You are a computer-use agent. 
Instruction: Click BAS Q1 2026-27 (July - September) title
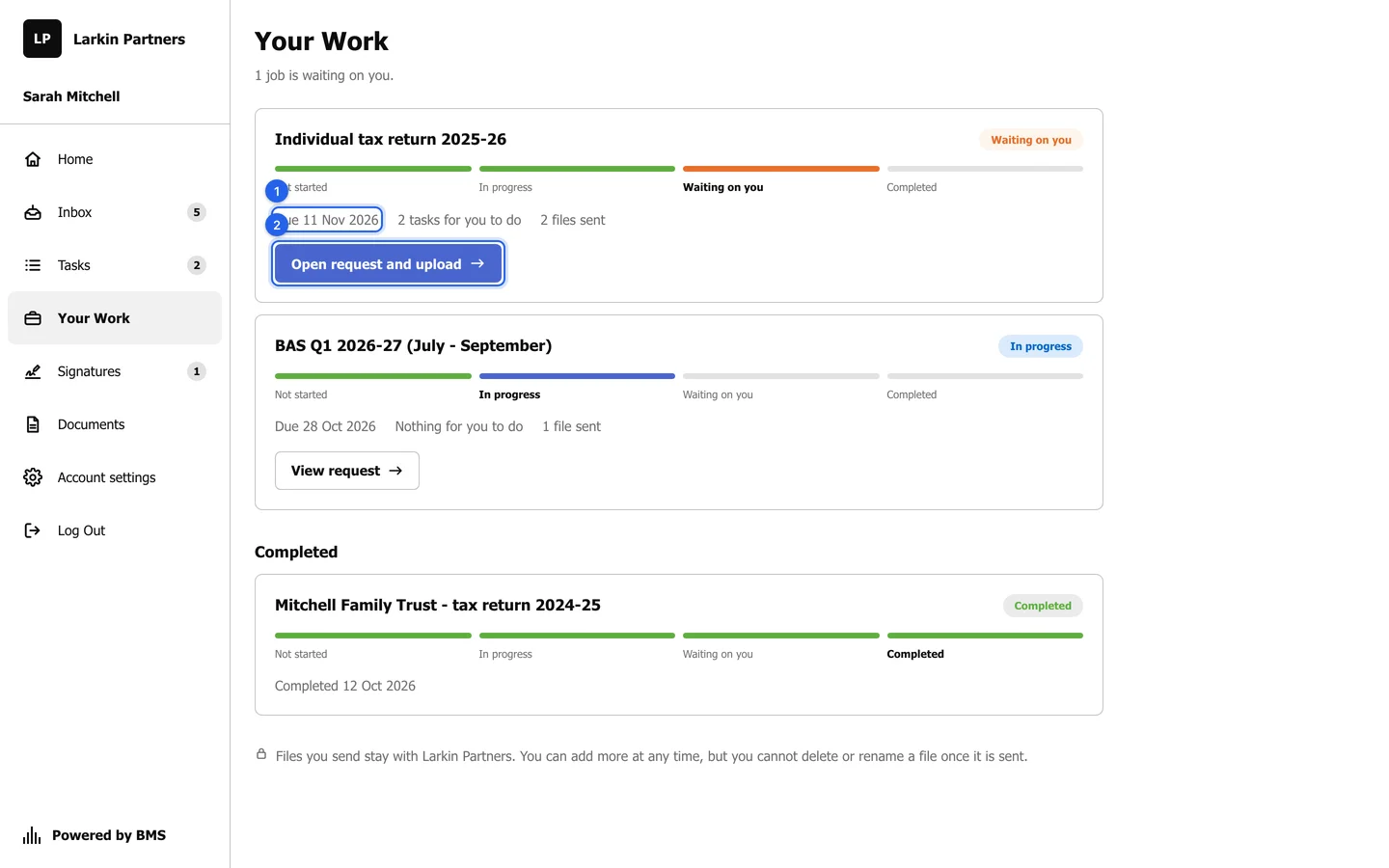[x=413, y=345]
